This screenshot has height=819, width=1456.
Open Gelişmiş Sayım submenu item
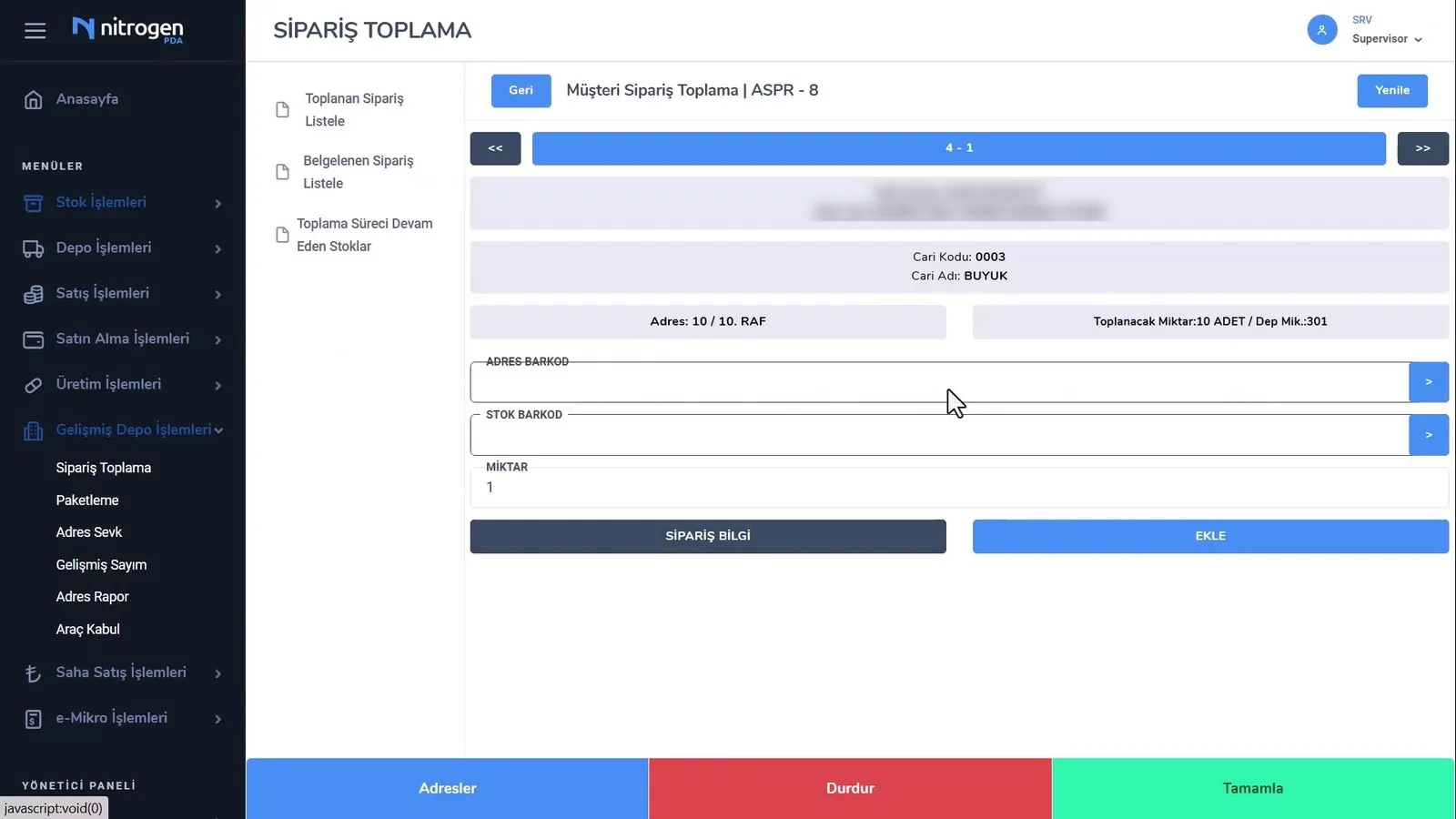101,565
